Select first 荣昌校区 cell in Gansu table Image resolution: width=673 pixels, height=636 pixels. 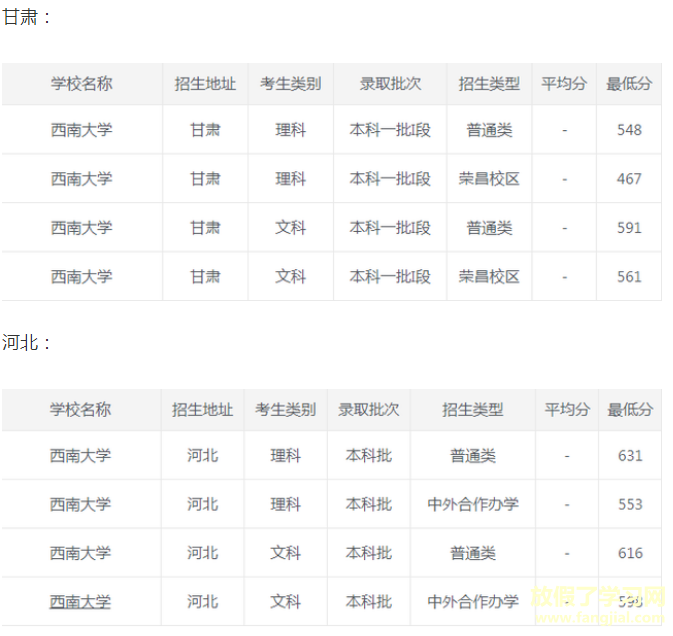click(489, 179)
